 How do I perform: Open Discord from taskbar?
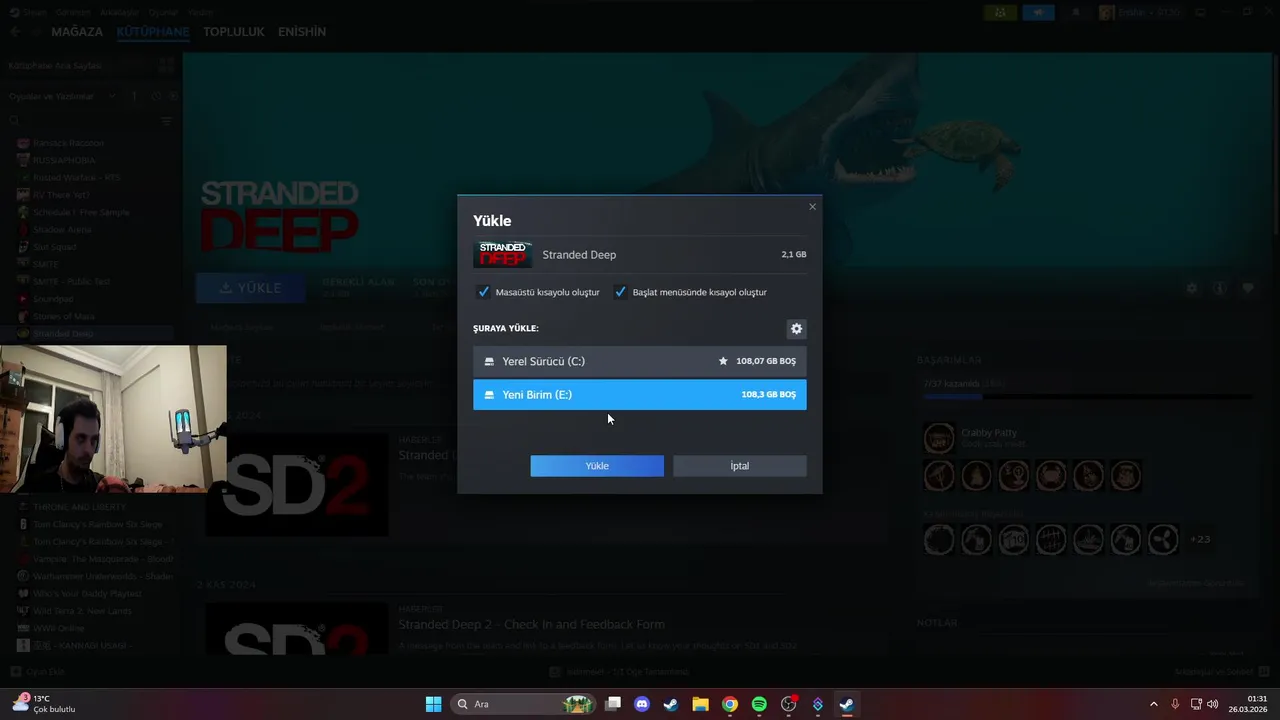[642, 704]
